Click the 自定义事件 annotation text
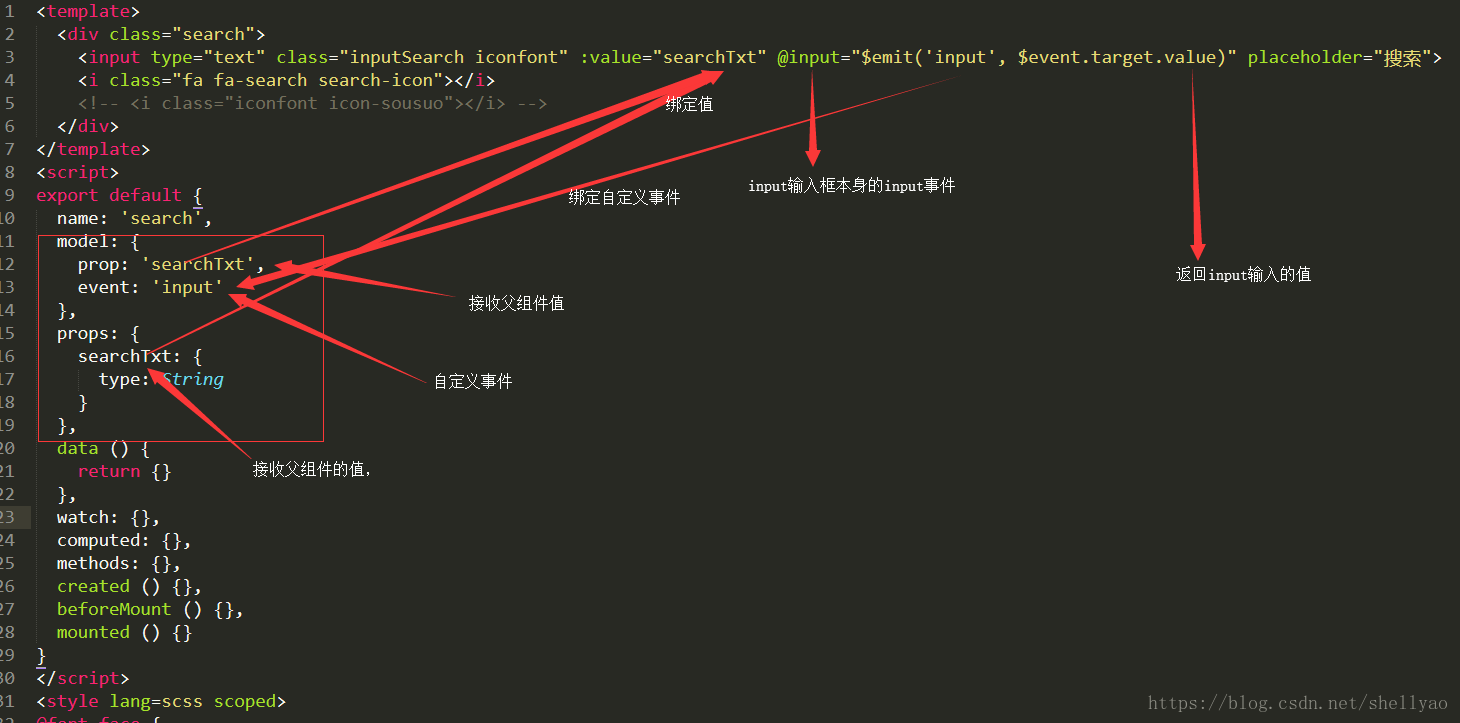Screen dimensions: 1460x723 tap(472, 381)
